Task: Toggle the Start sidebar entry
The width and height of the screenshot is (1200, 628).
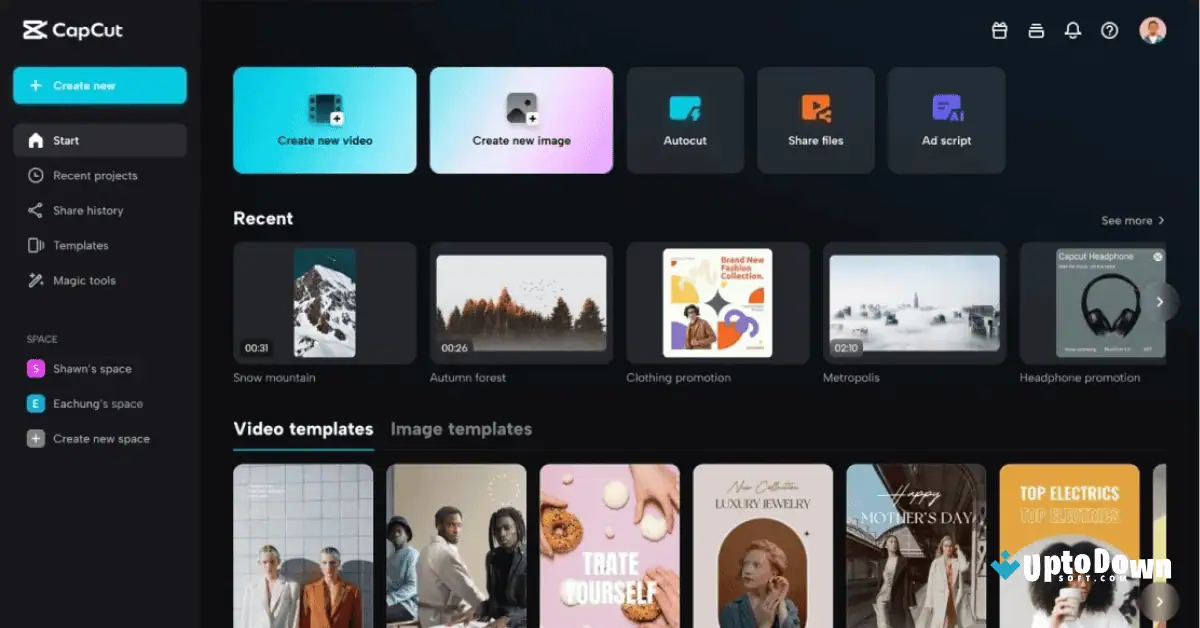Action: pos(98,140)
